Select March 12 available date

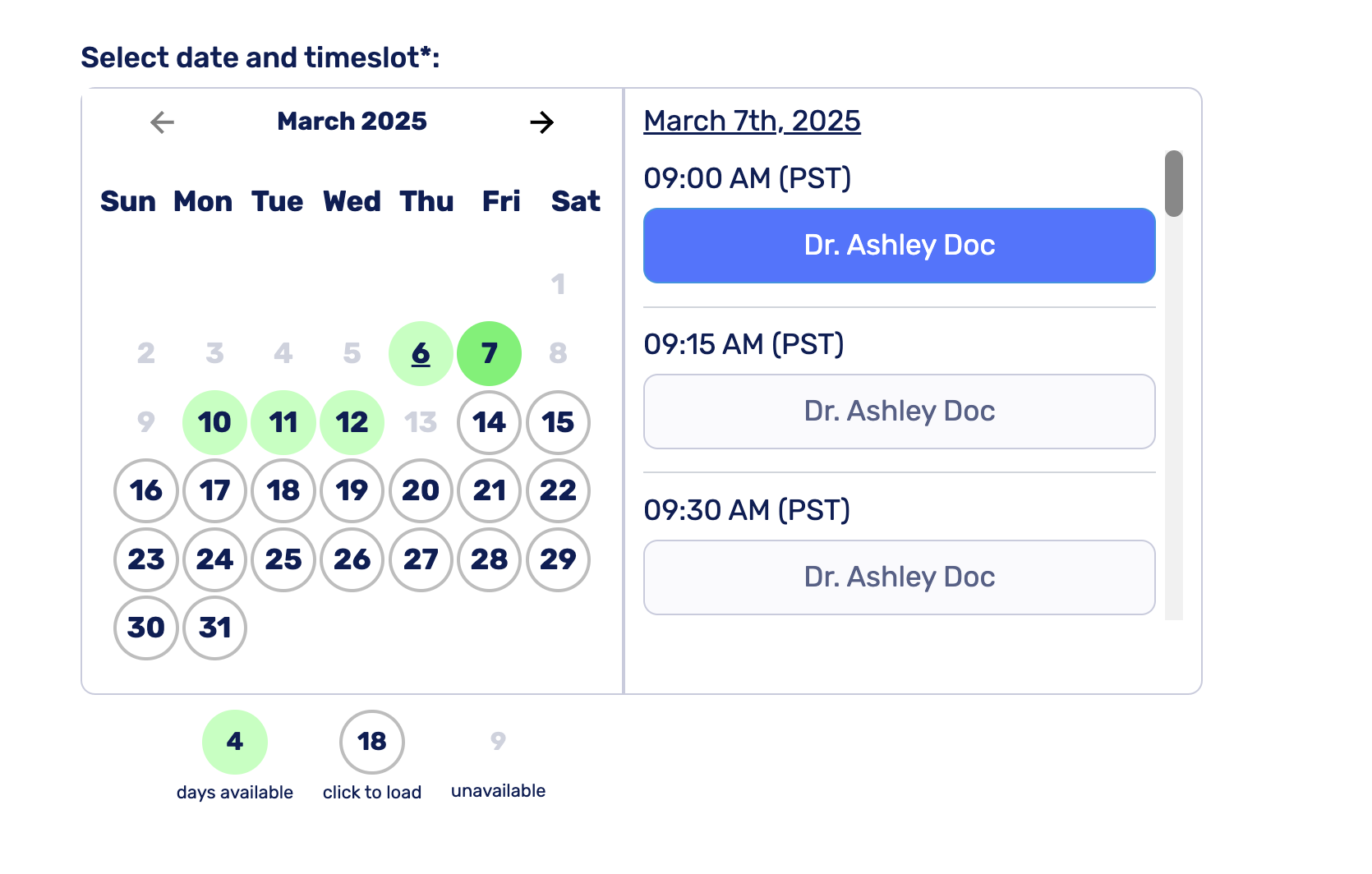coord(352,422)
